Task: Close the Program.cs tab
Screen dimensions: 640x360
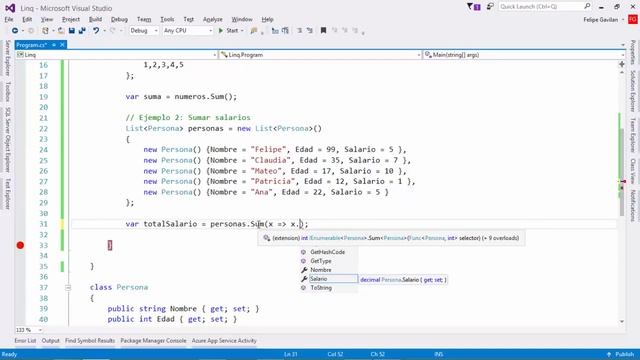Action: click(x=62, y=45)
